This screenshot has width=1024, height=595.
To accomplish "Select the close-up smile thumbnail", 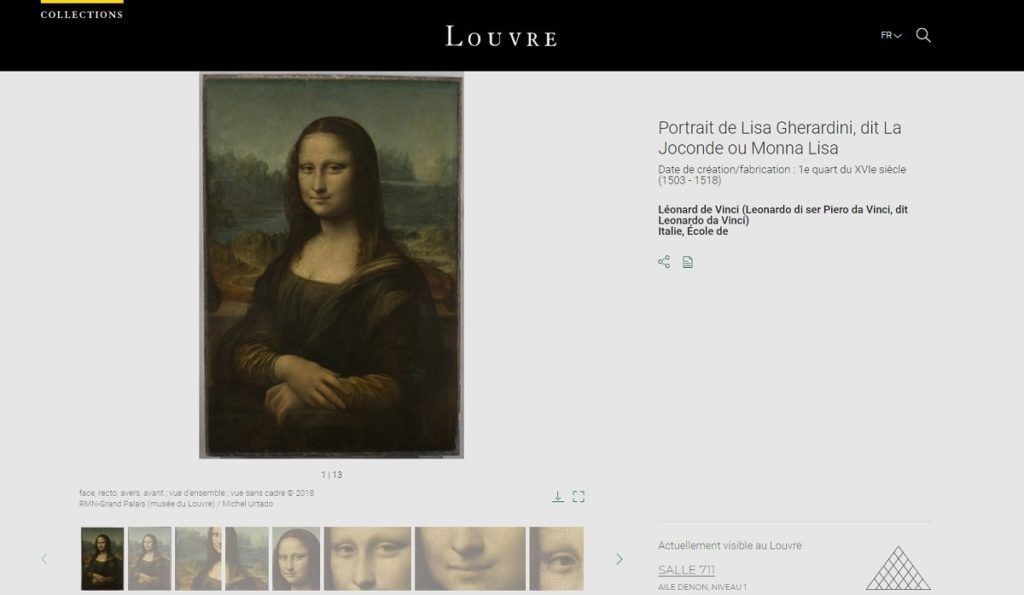I will (470, 559).
